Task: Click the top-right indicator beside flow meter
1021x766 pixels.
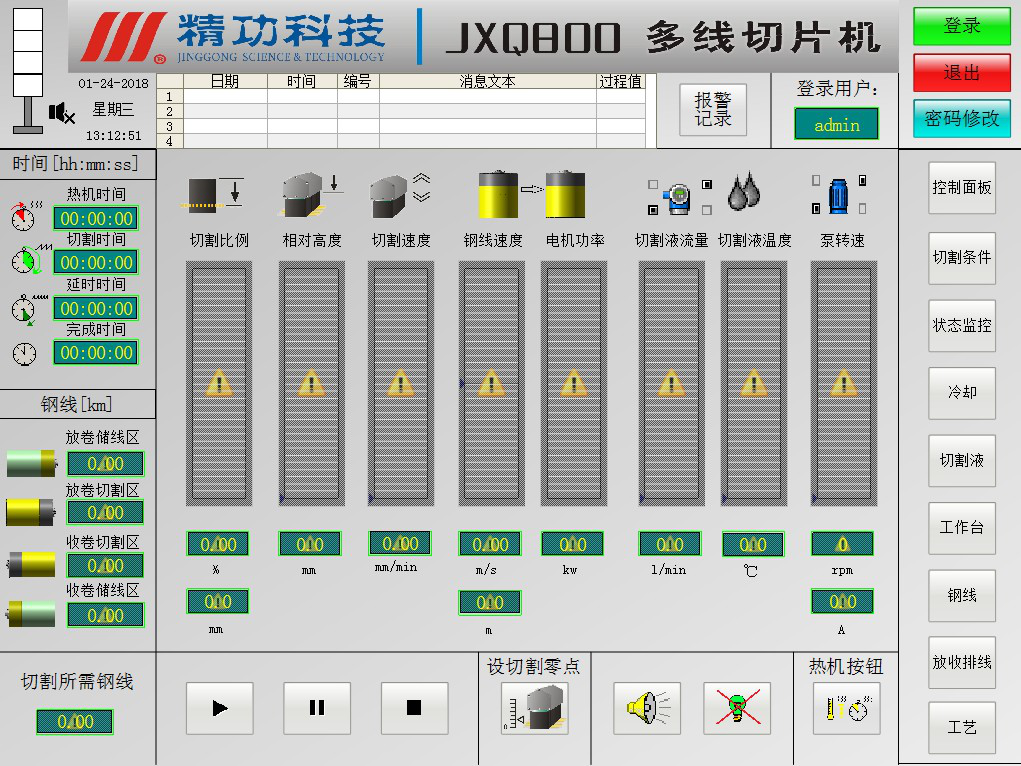Action: (706, 184)
